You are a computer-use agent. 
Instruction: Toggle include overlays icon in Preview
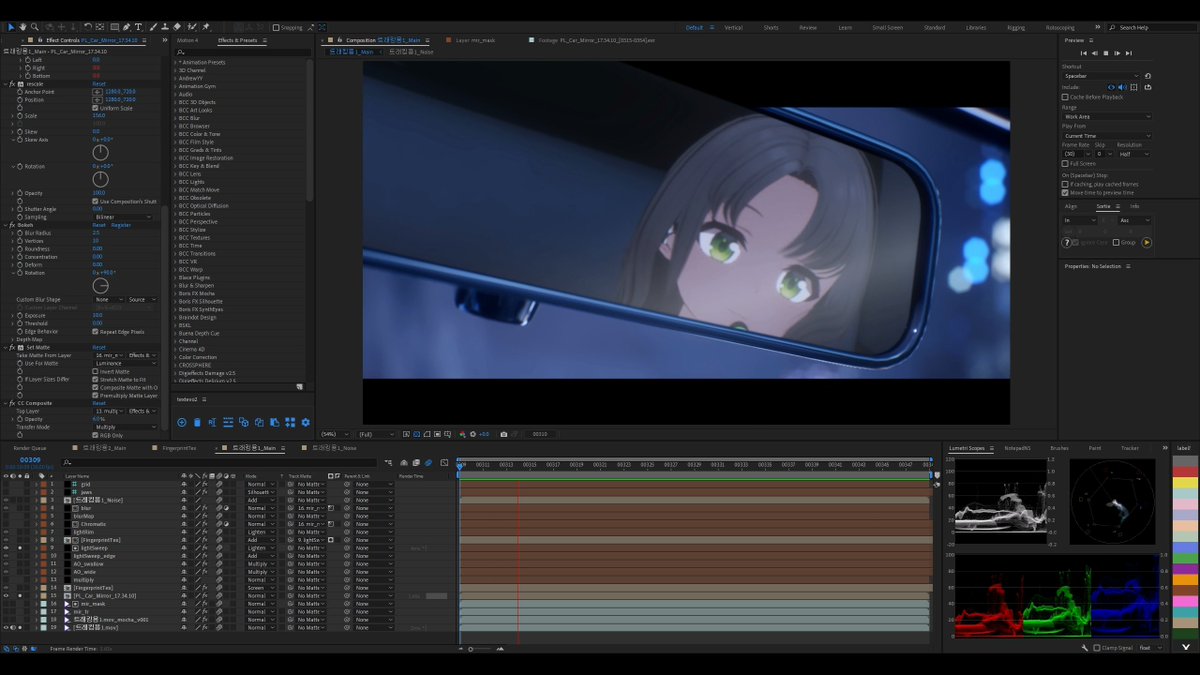click(x=1133, y=87)
